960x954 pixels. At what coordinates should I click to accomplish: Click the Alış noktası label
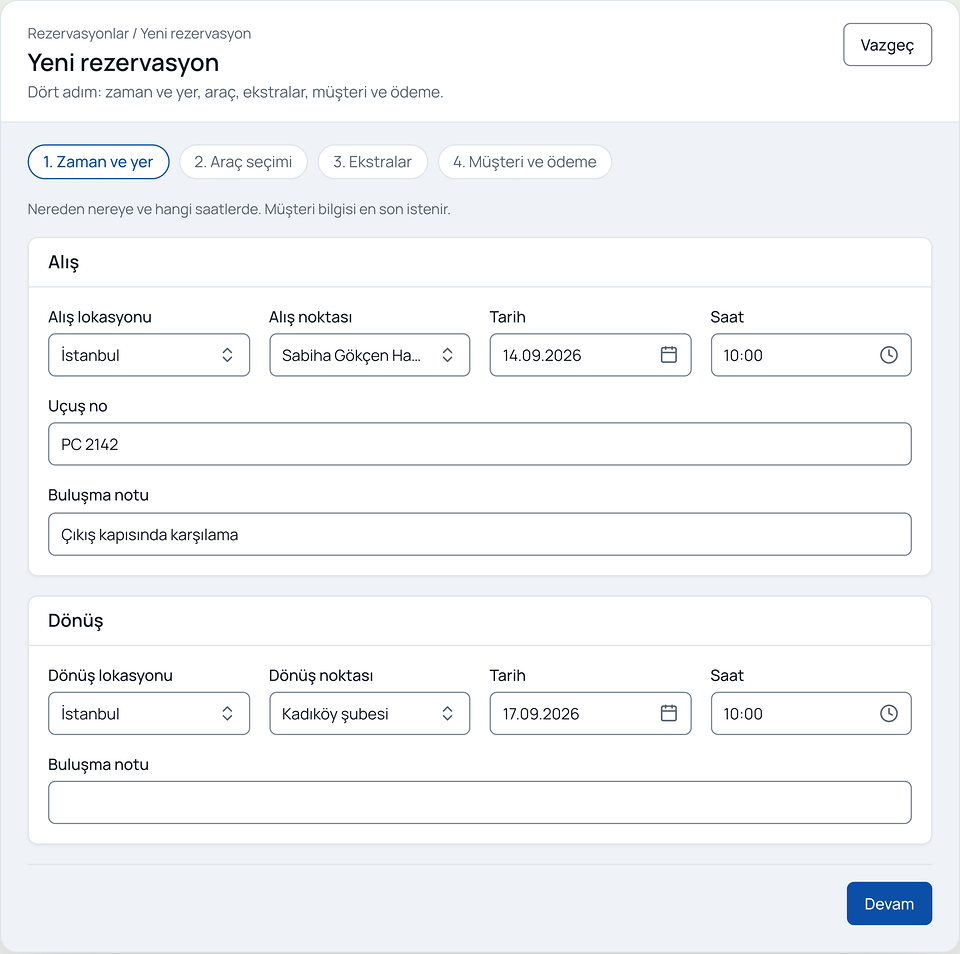[310, 317]
